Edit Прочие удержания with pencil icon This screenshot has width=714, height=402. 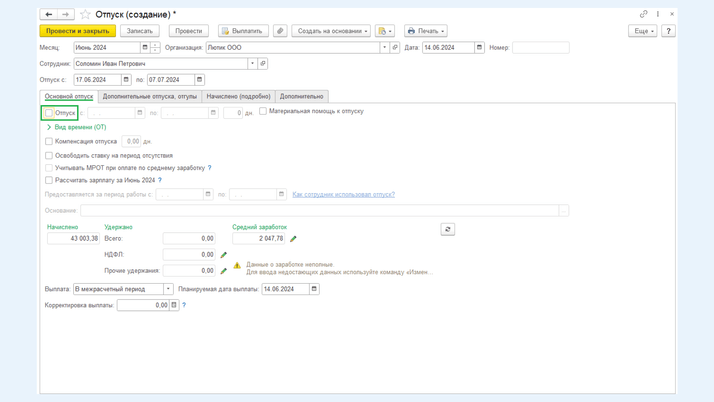224,271
